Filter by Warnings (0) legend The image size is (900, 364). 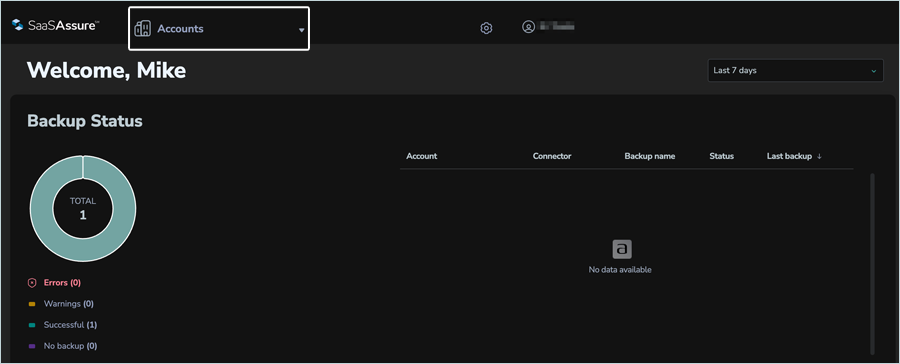click(68, 304)
